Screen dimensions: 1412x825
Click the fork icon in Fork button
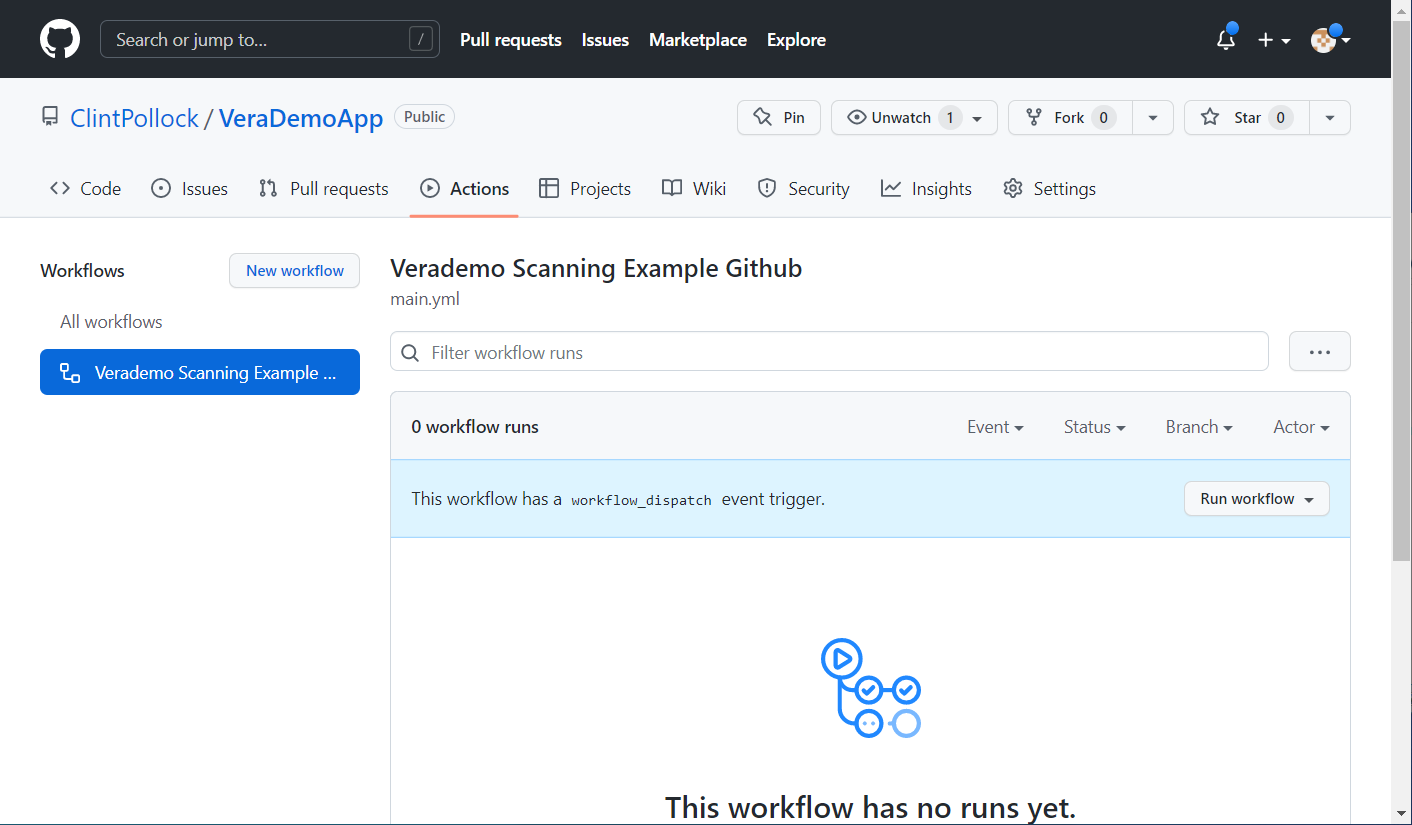[x=1034, y=117]
